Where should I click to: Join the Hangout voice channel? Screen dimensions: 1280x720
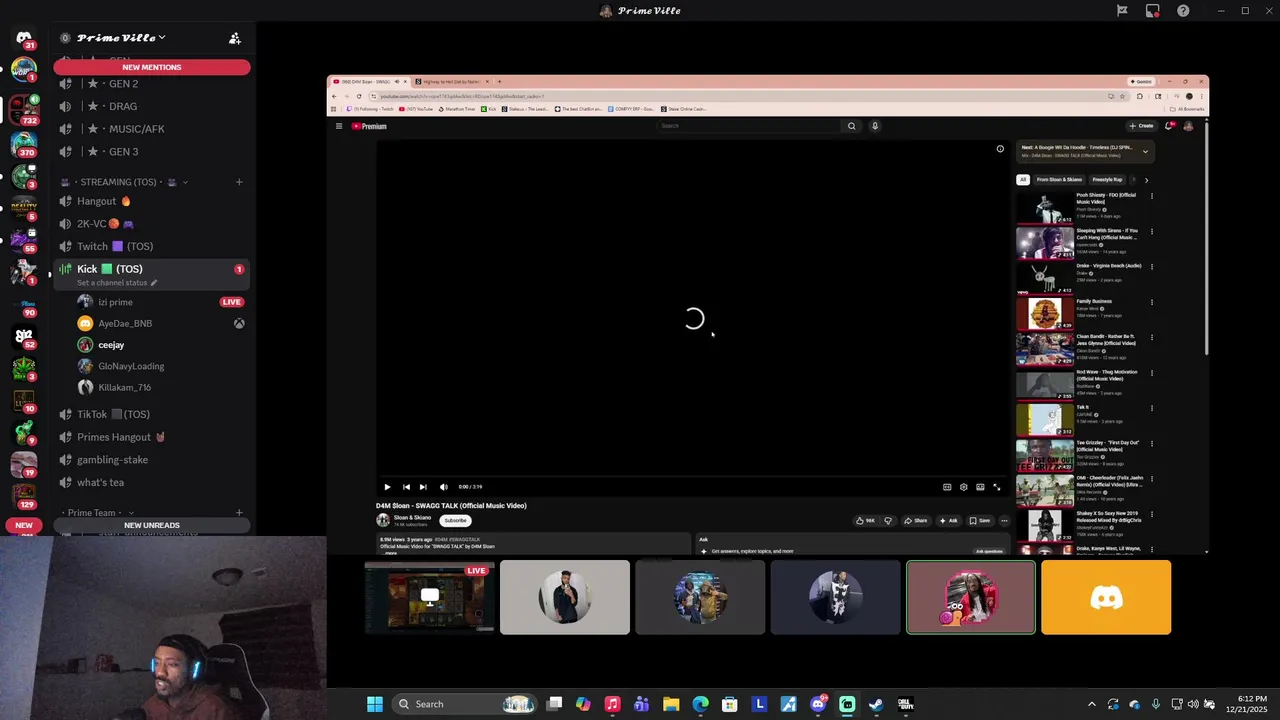[152, 201]
